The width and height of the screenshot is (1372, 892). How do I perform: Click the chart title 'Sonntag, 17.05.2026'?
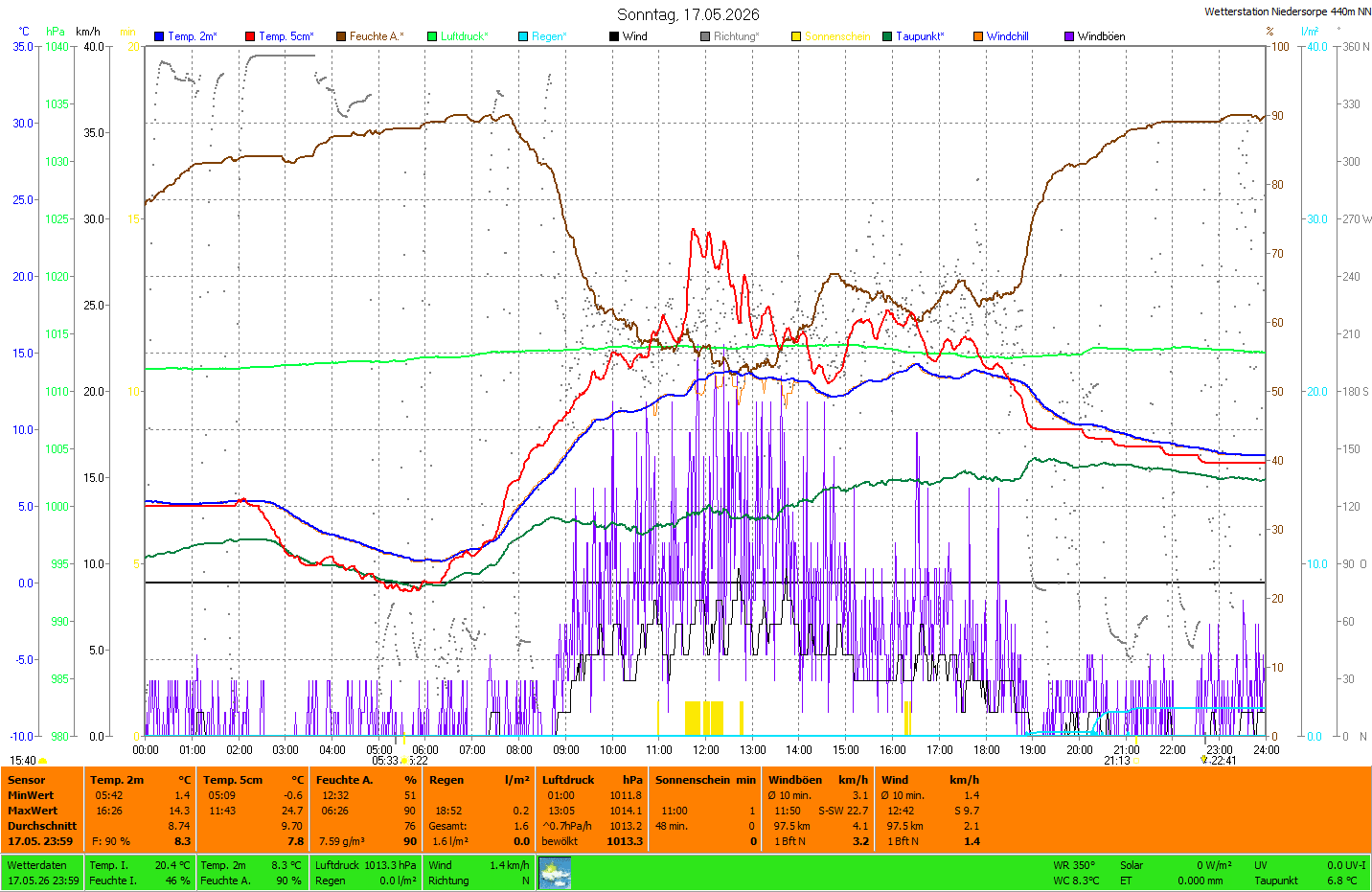point(688,14)
